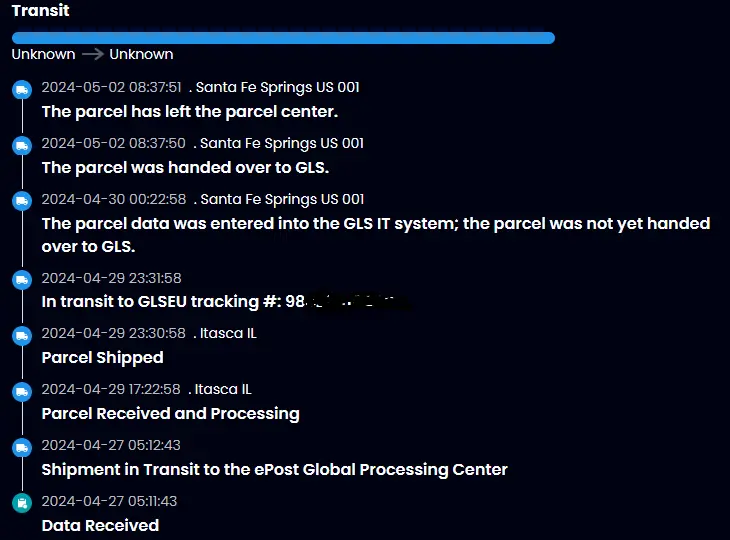Click truck icon beside 'Parcel Shipped'
Screen dimensions: 730x540
coord(22,336)
